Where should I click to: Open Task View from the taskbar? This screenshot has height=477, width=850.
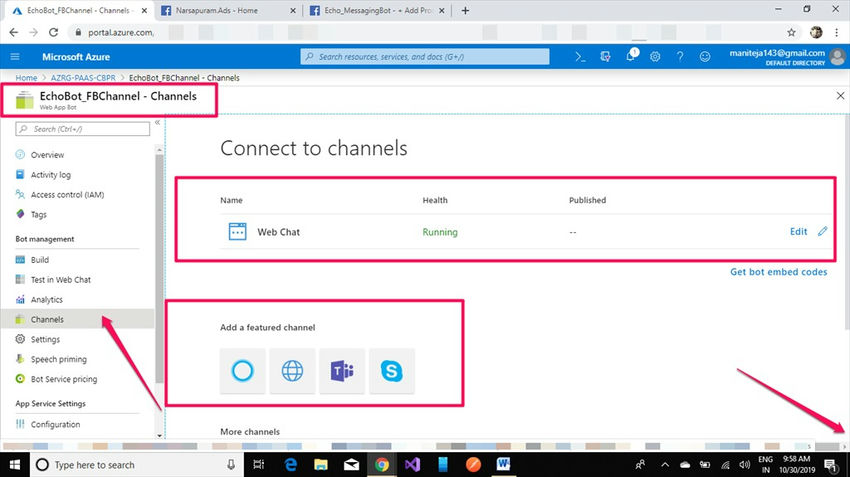click(x=259, y=465)
